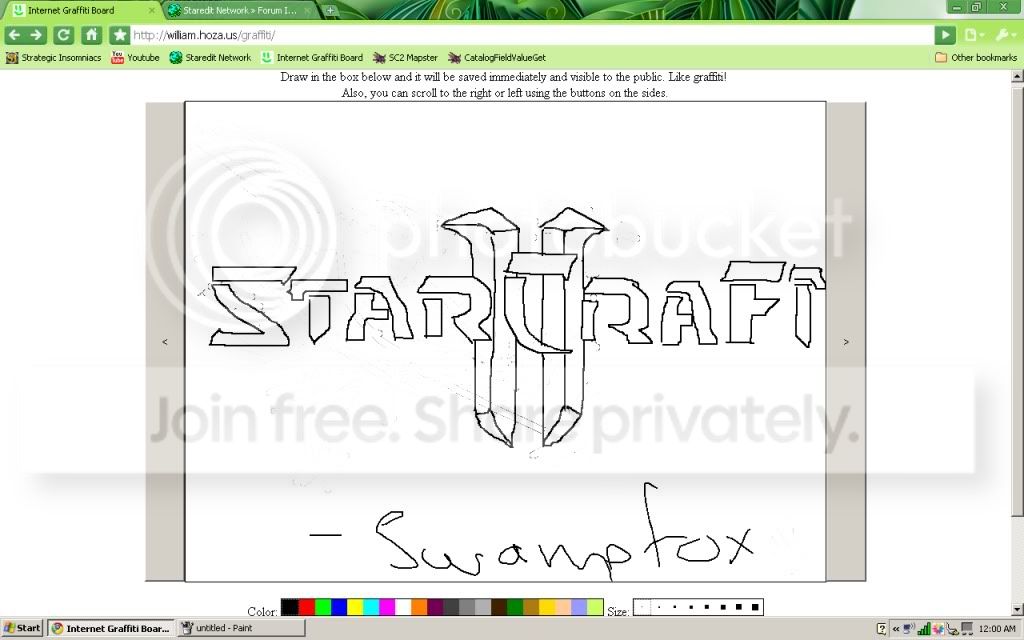
Task: Pick the black color swatch
Action: (x=290, y=607)
